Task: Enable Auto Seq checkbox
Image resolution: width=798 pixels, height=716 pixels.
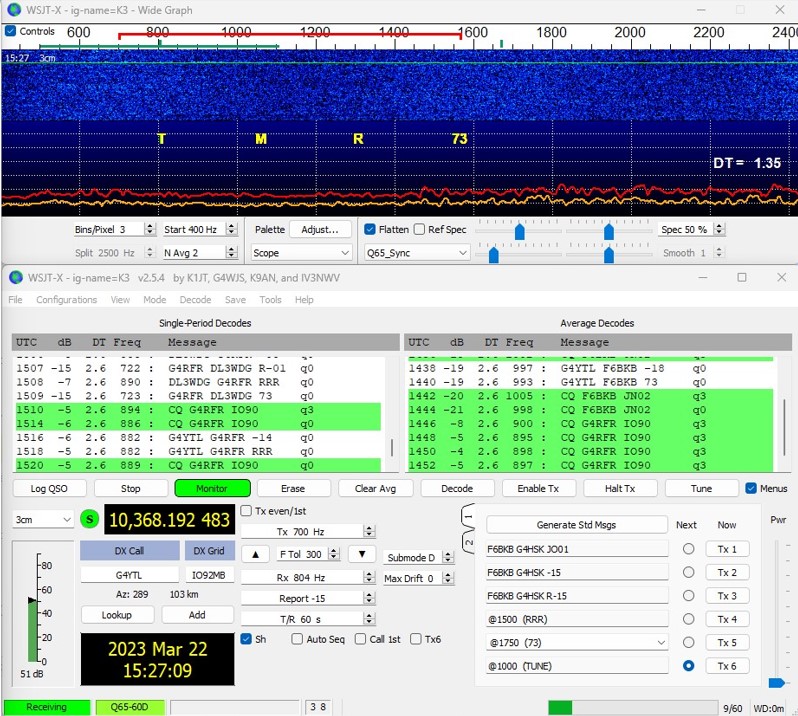Action: (295, 639)
